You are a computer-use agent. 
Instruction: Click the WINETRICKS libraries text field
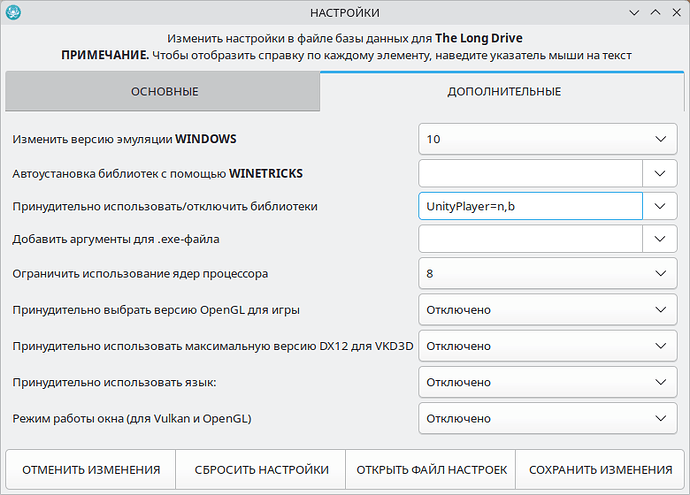tap(530, 173)
